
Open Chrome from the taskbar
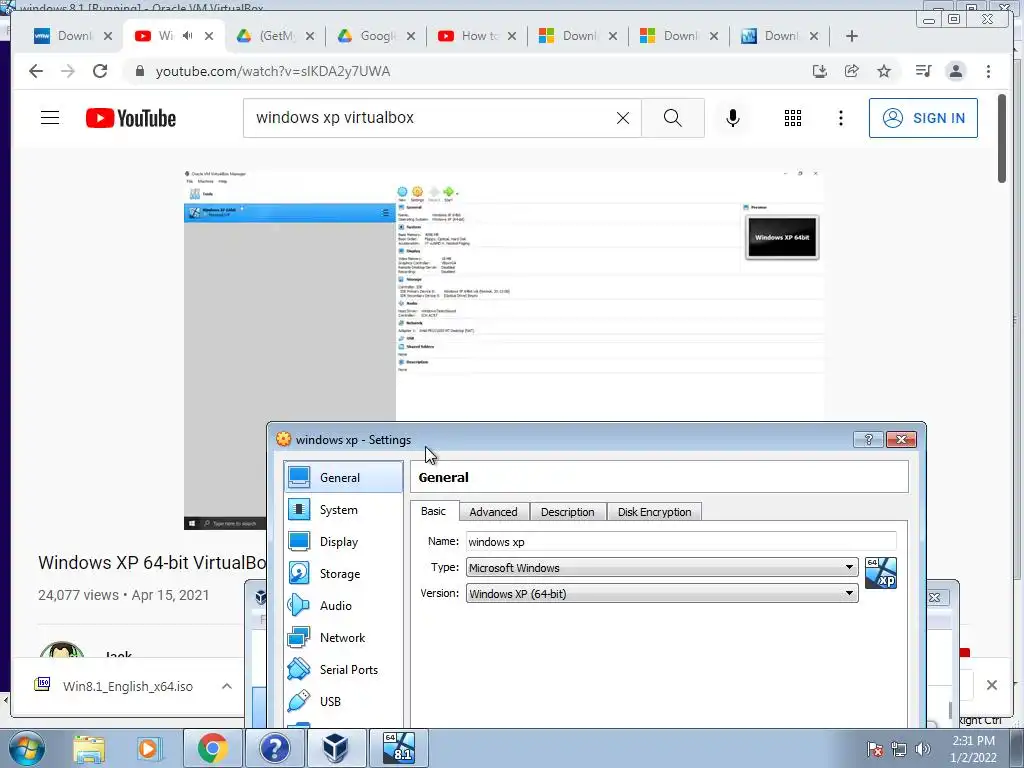(212, 748)
